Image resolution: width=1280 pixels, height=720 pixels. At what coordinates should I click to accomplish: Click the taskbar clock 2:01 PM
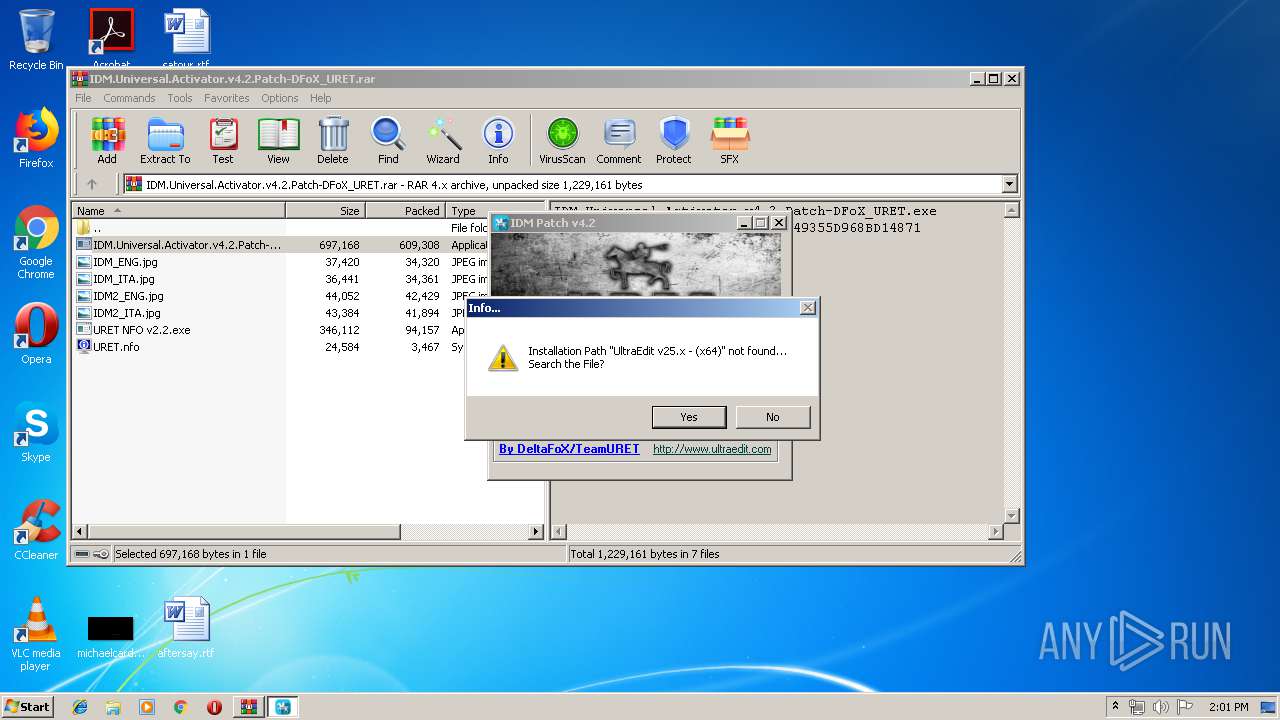click(1228, 707)
